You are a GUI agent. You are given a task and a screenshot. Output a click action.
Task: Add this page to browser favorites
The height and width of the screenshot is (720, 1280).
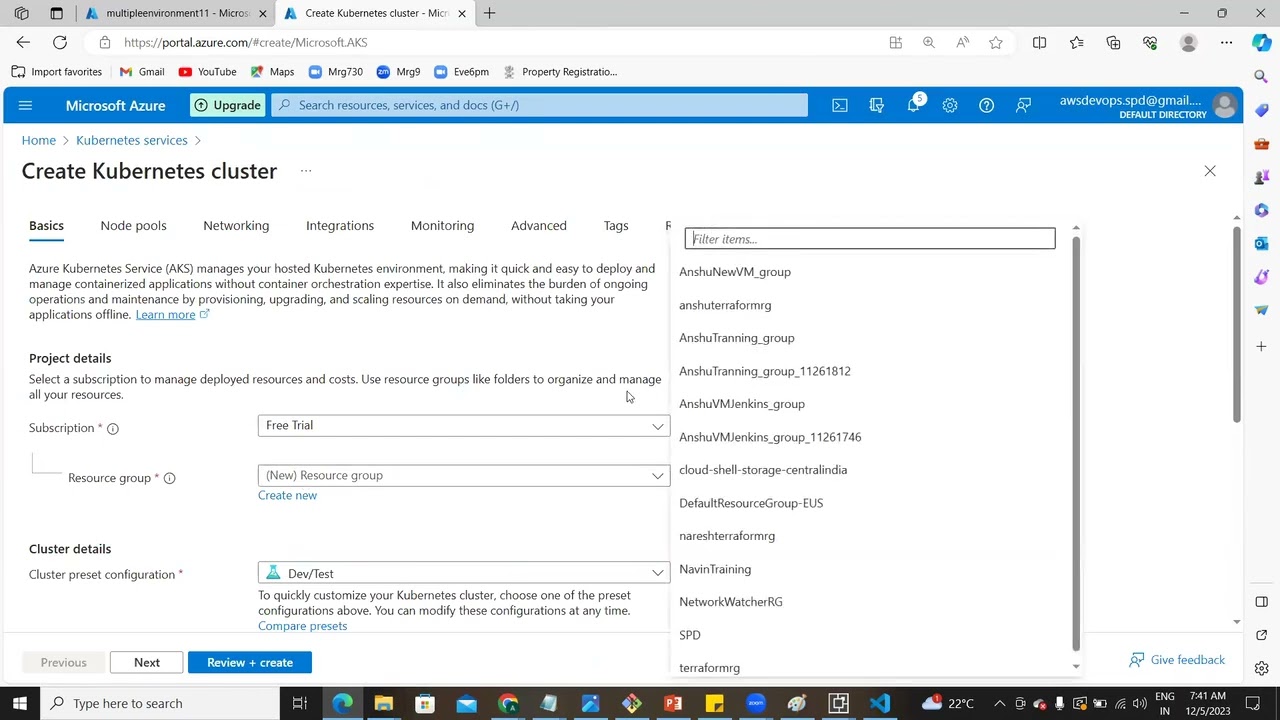996,42
